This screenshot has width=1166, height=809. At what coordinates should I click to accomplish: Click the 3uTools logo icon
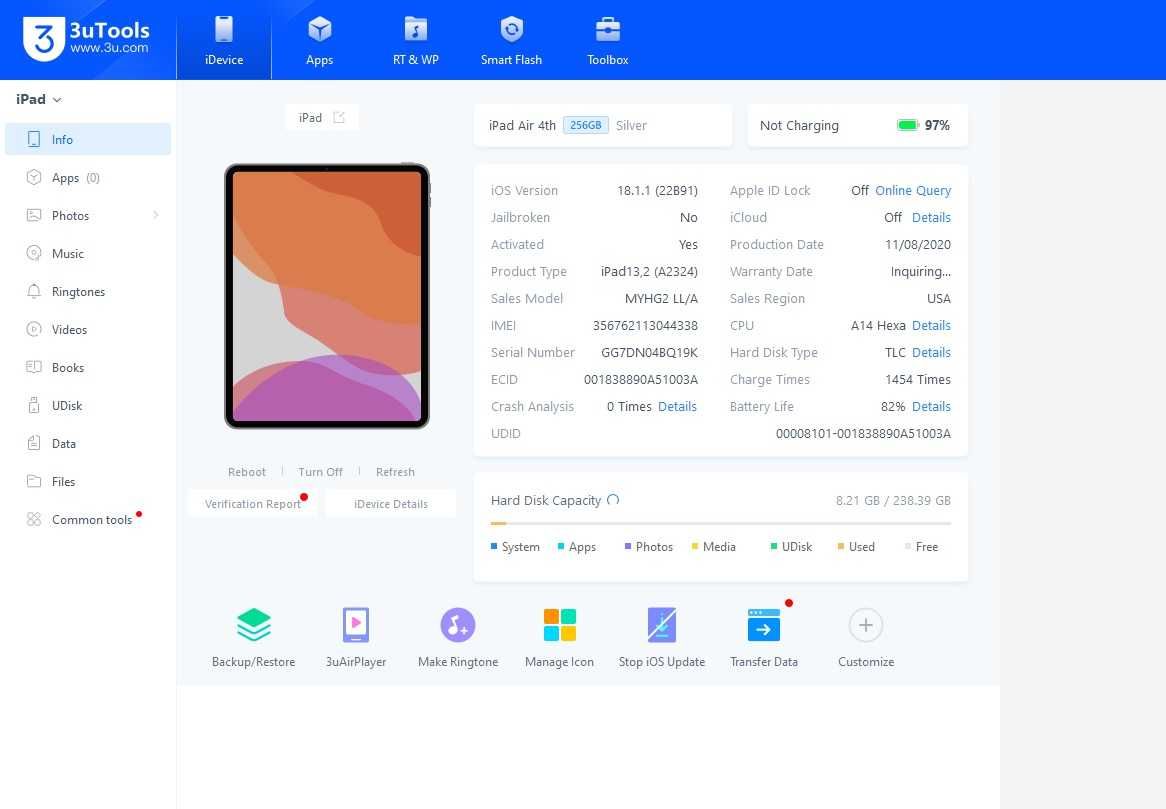tap(44, 39)
